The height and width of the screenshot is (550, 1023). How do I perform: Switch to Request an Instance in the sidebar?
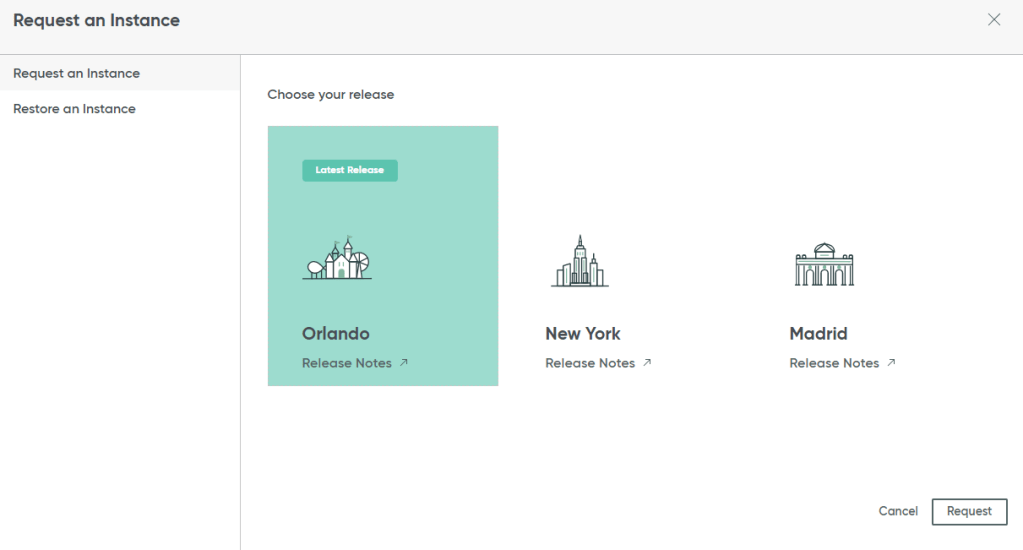tap(76, 74)
